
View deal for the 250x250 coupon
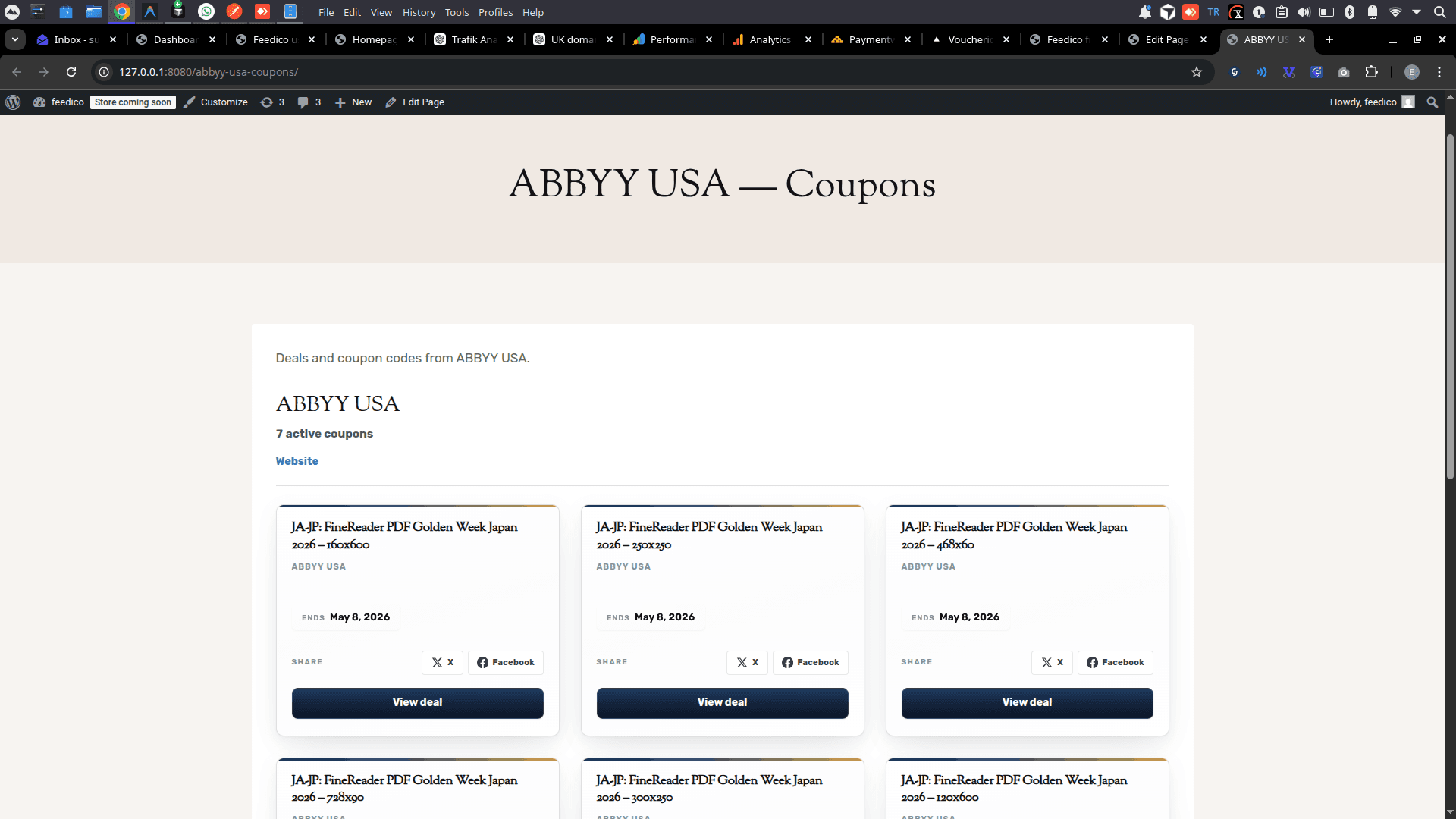pos(722,703)
